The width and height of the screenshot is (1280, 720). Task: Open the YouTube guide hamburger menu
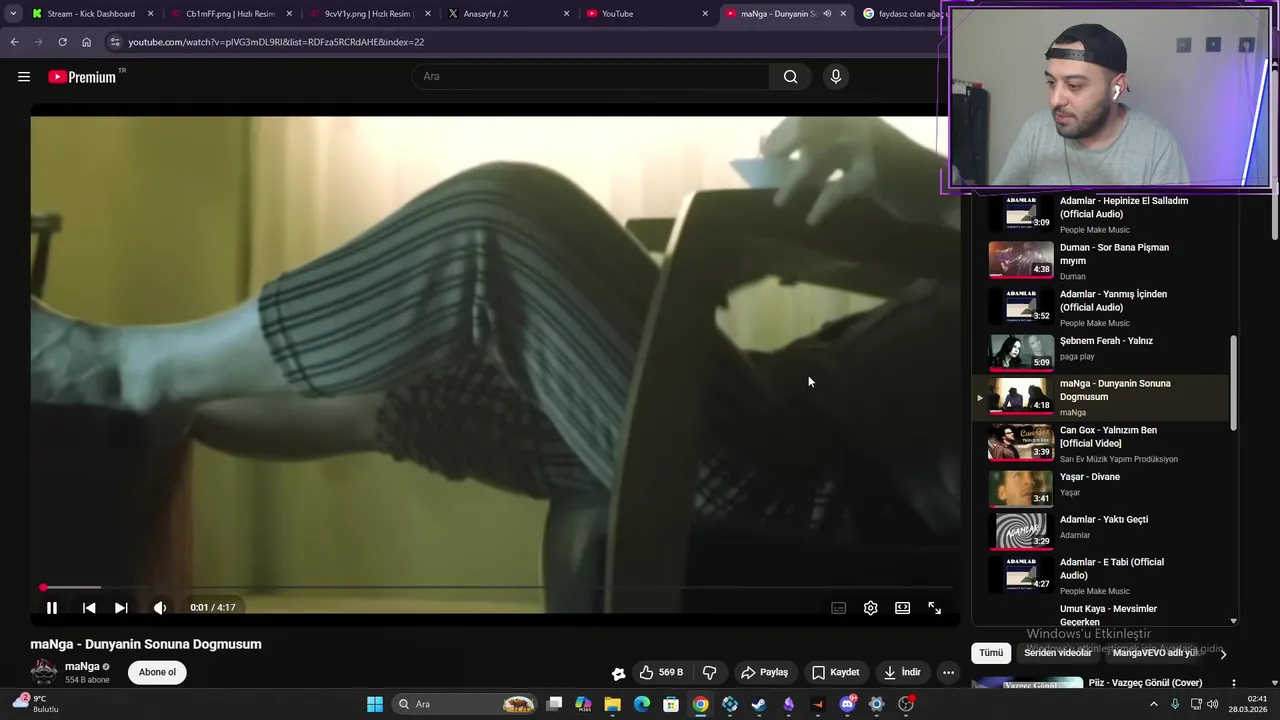(x=24, y=77)
